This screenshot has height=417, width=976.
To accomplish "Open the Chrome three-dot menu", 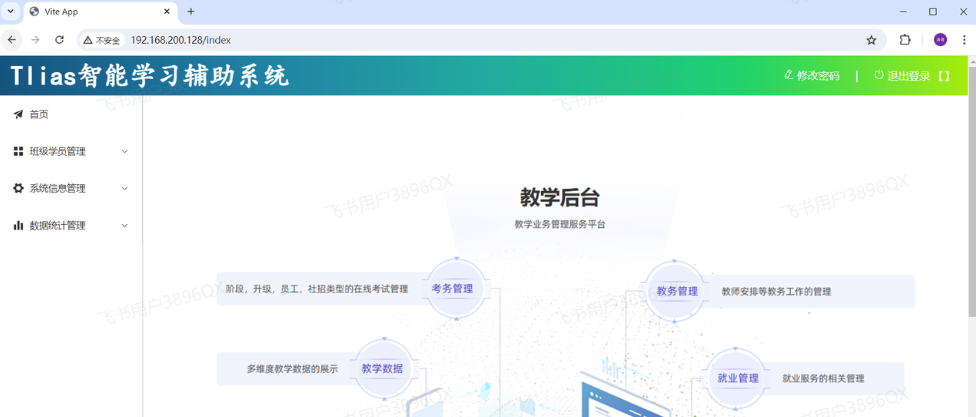I will (964, 40).
